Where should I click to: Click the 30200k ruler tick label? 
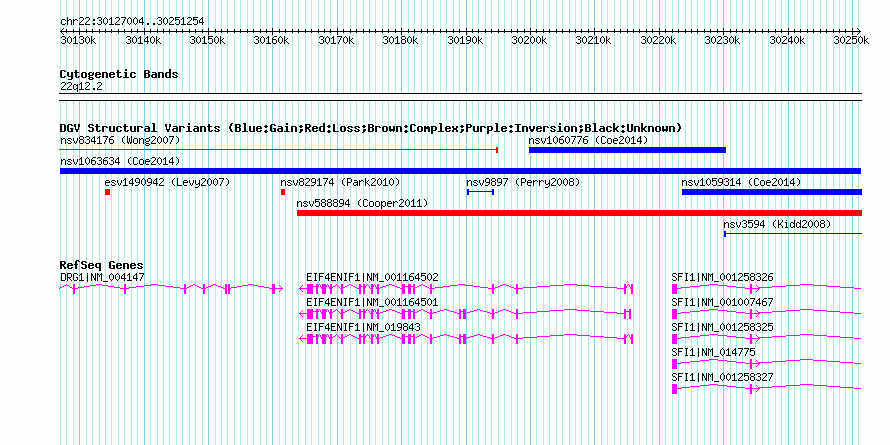530,40
